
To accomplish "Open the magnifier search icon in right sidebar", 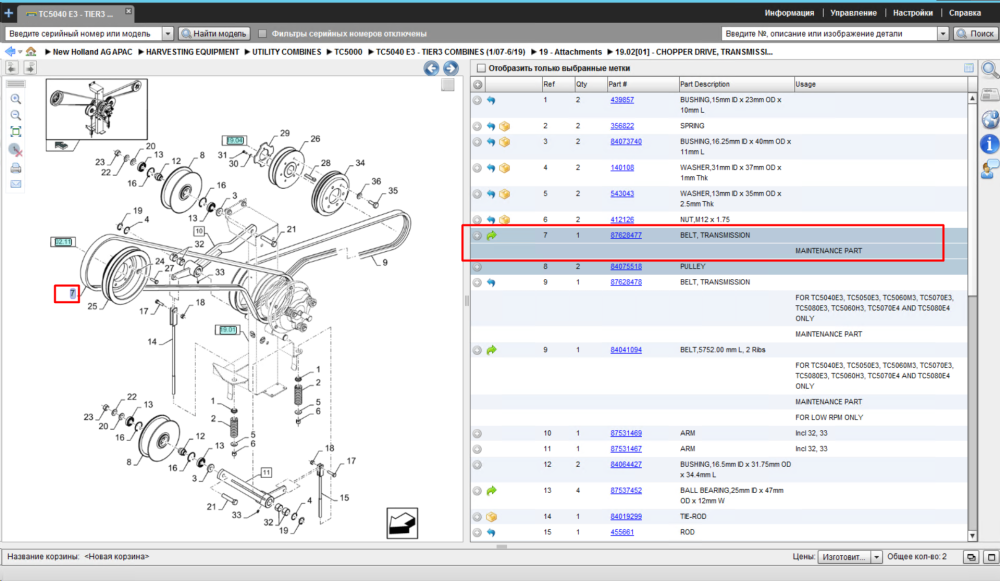I will pos(990,70).
